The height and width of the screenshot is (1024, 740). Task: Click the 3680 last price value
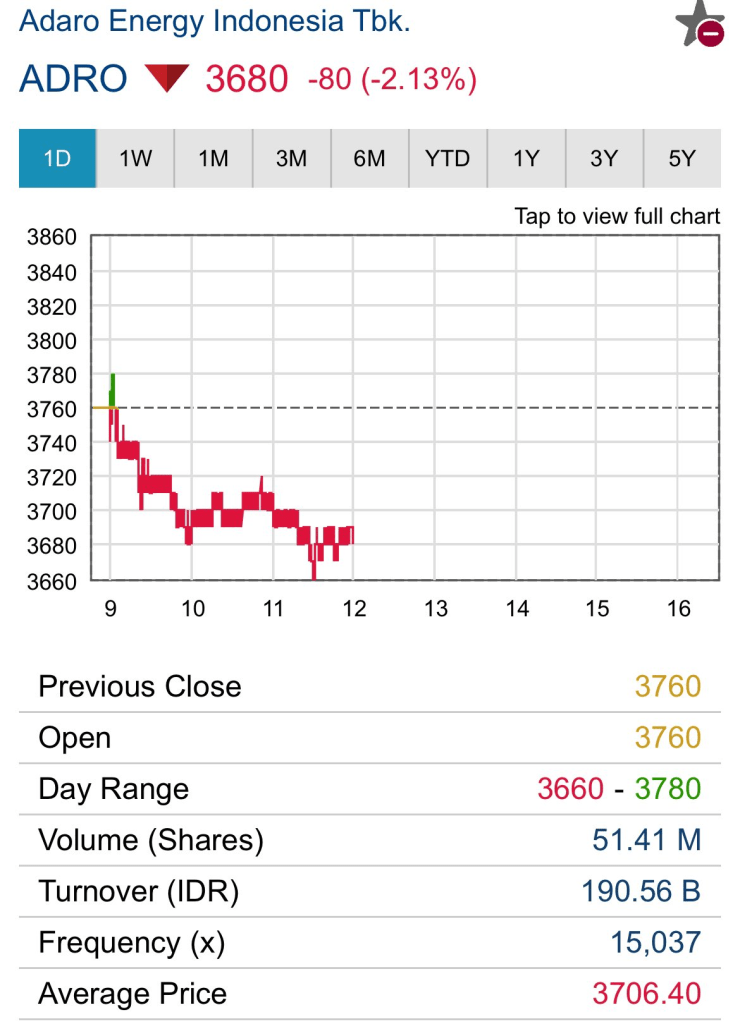pos(247,79)
